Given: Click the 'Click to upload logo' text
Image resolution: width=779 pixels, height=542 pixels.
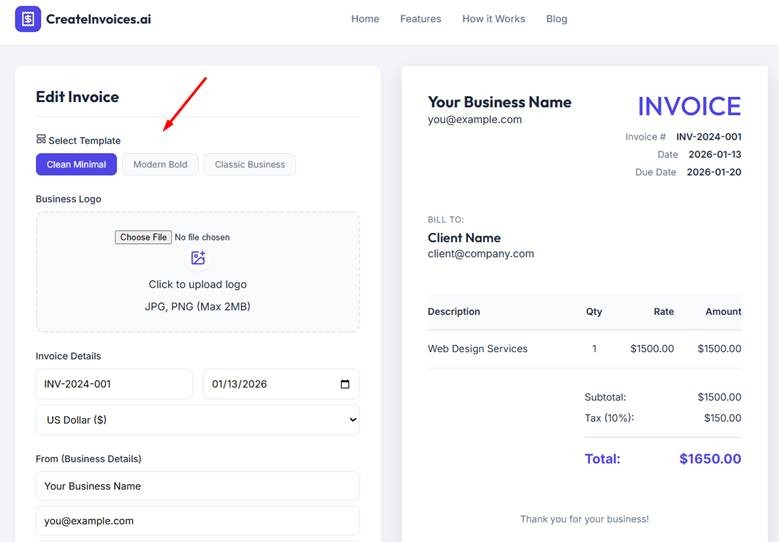Looking at the screenshot, I should click(198, 284).
